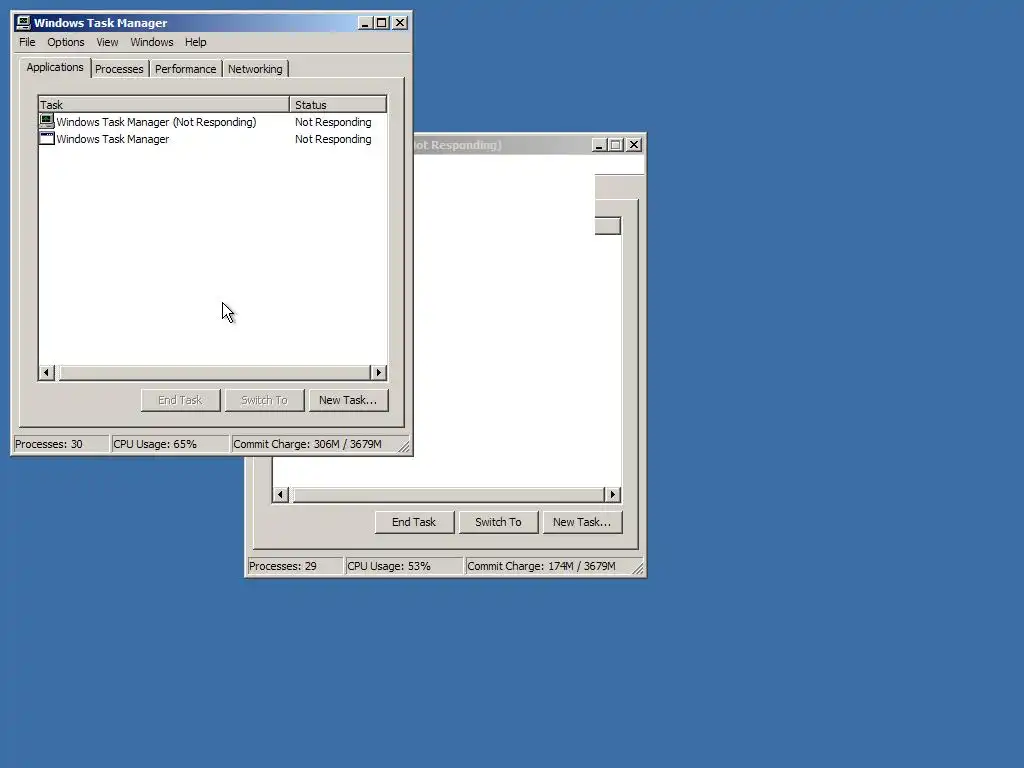Click New Task... in the front Task Manager

pos(348,400)
